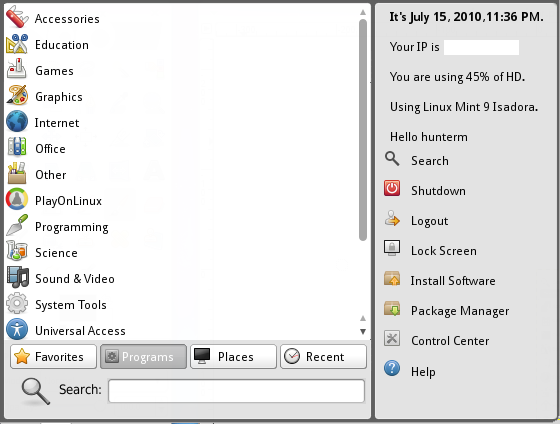Click 'Using Linux Mint 9 Isadora.' text
This screenshot has width=560, height=424.
[x=464, y=107]
